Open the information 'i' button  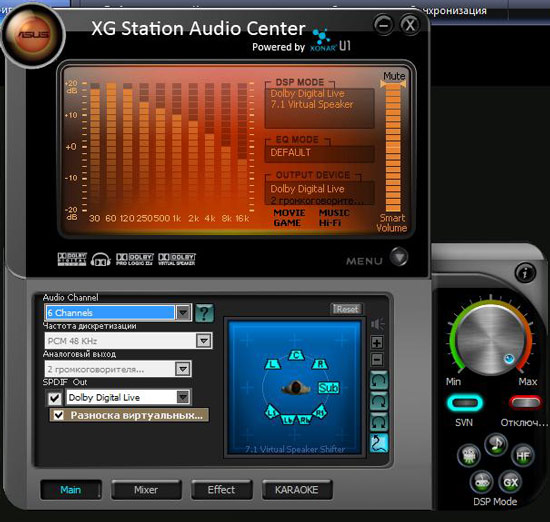coord(525,273)
